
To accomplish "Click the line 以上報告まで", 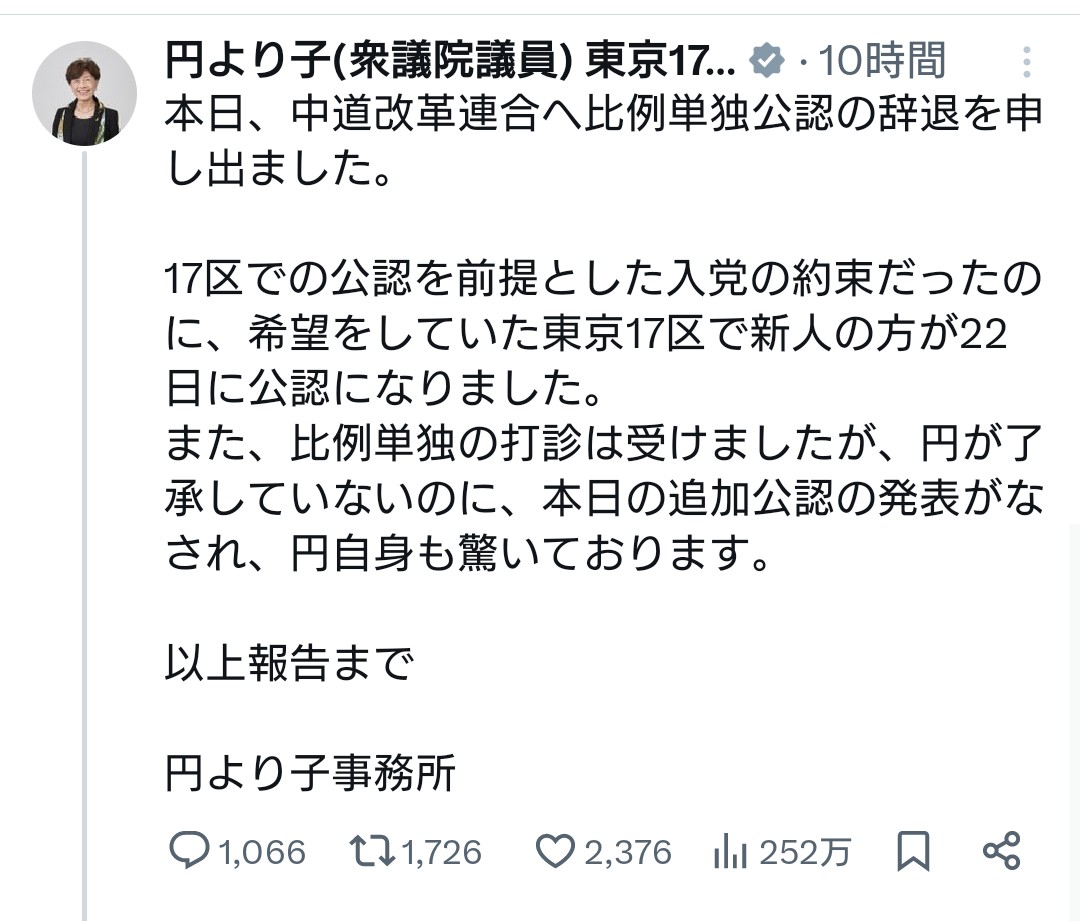I will [290, 663].
